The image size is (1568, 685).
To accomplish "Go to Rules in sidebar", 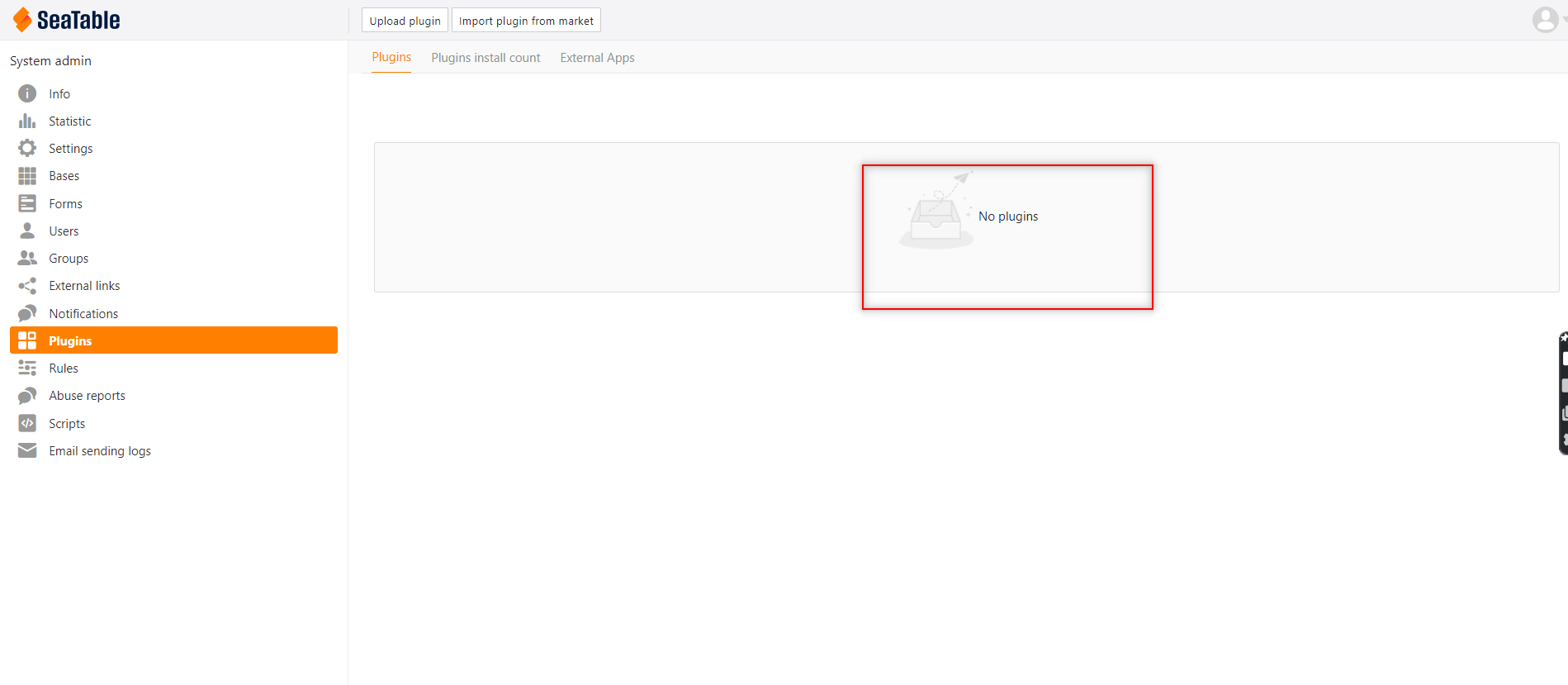I will tap(64, 369).
